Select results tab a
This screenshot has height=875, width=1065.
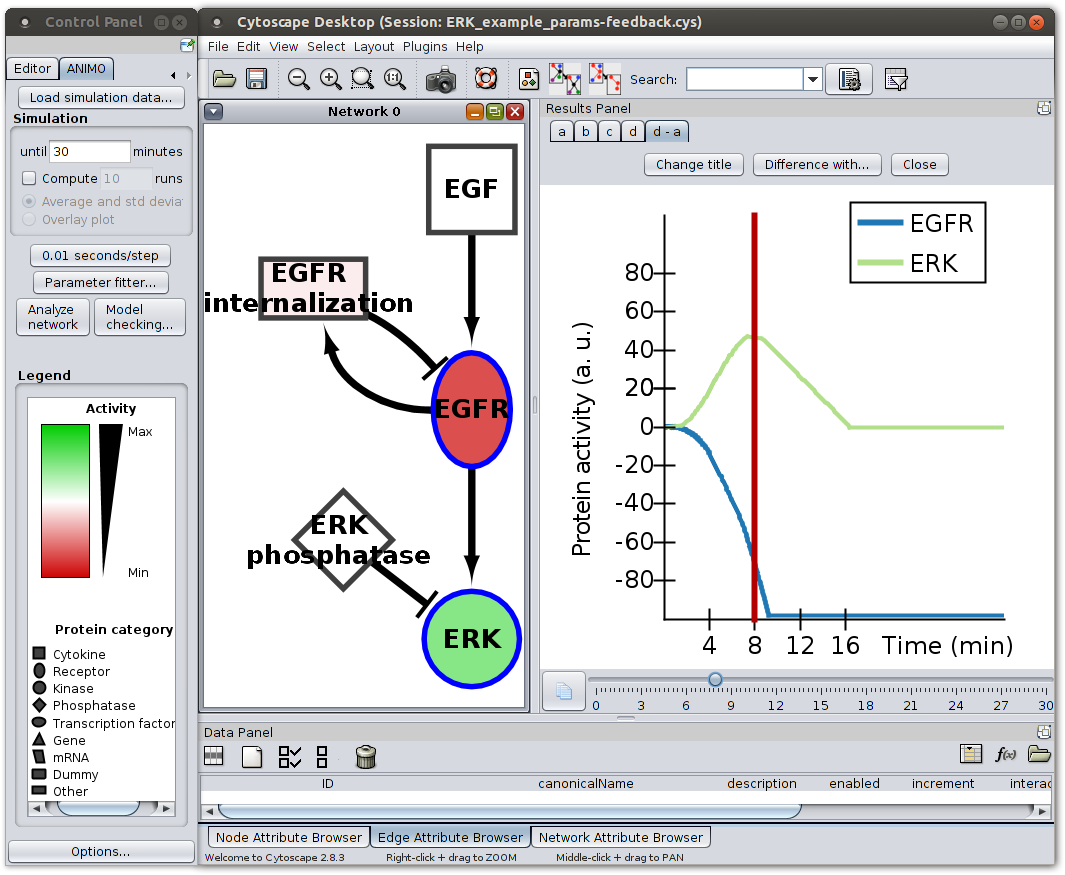pyautogui.click(x=562, y=131)
